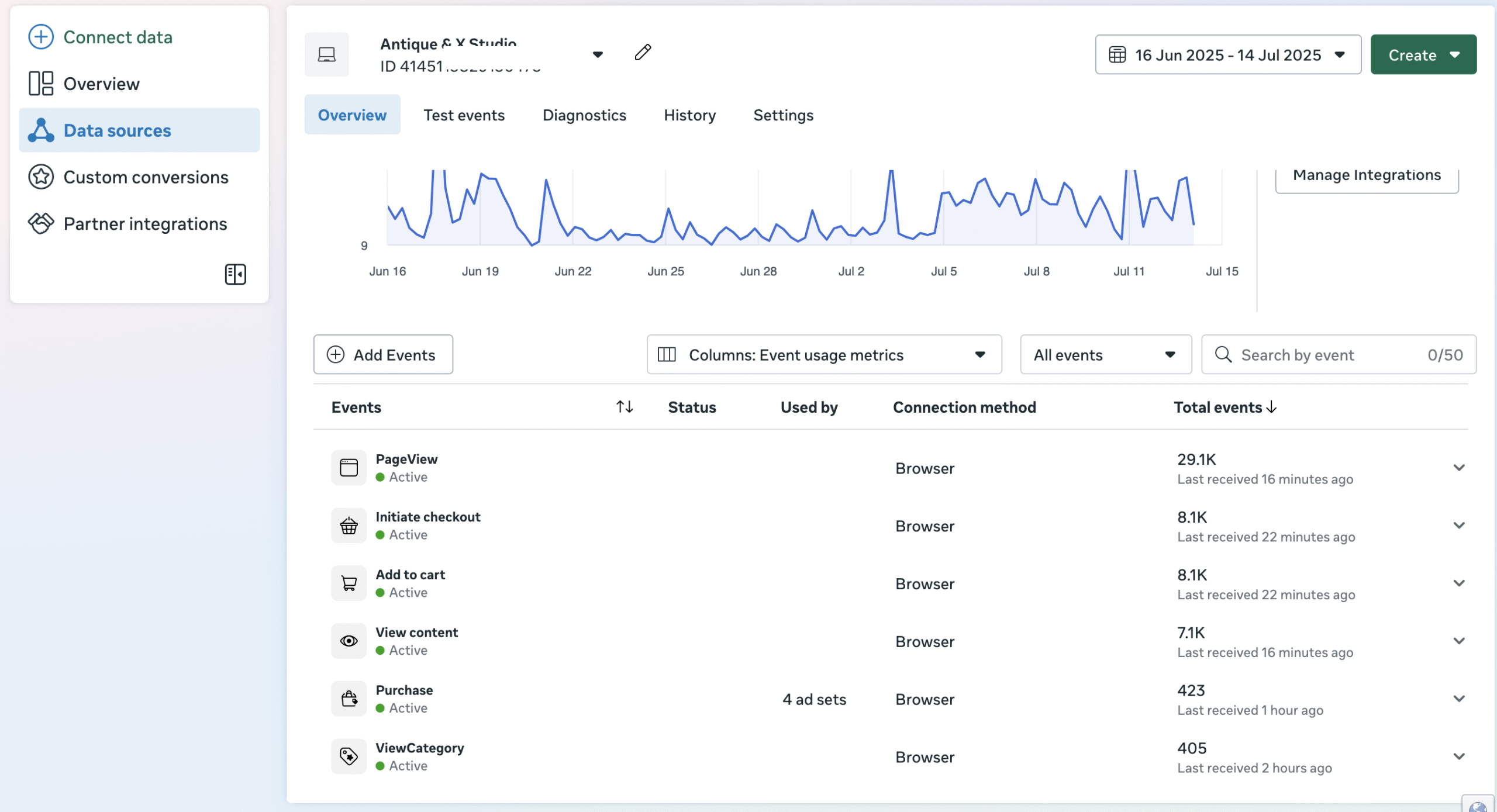The image size is (1497, 812).
Task: Click the PageView event browser icon
Action: pos(349,468)
